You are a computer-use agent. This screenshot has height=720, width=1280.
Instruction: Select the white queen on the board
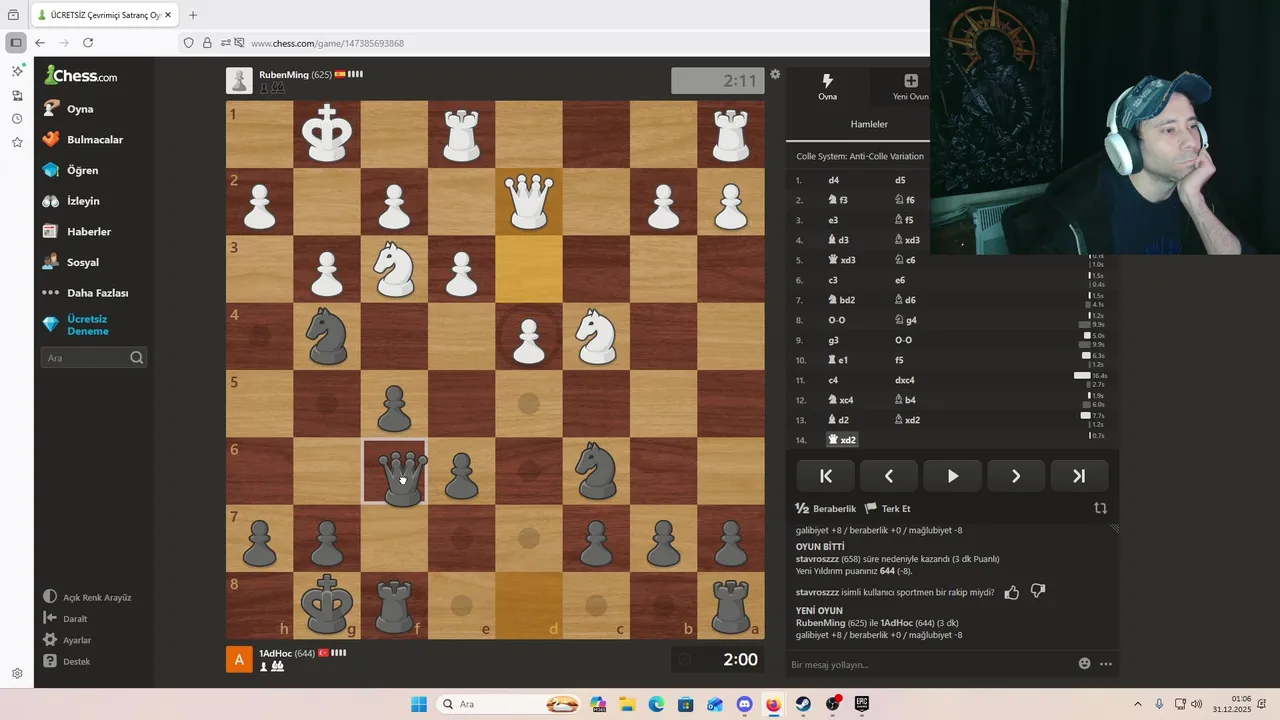(x=529, y=201)
